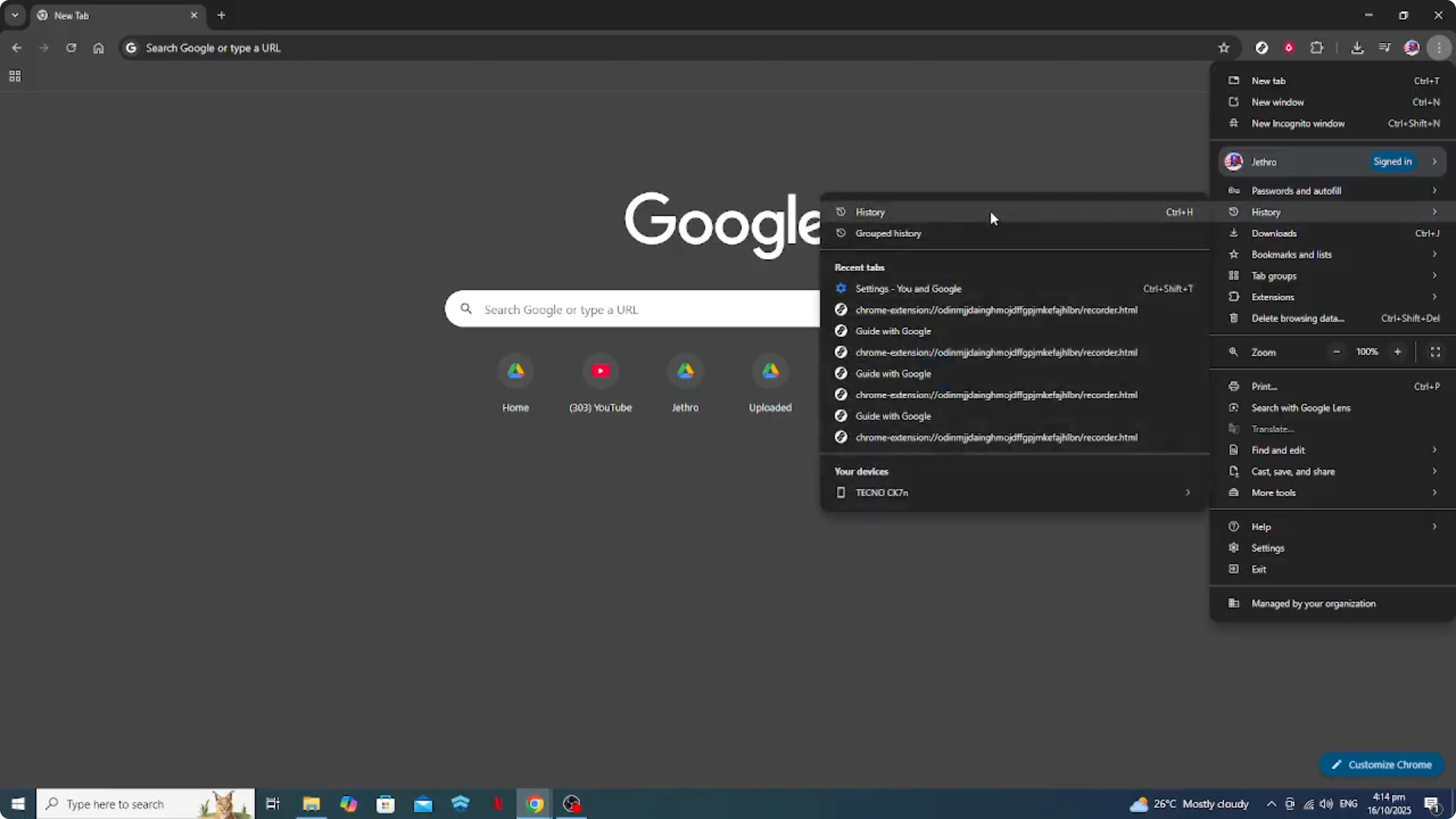Click the reading list icon in toolbar
Viewport: 1456px width, 819px height.
[1385, 47]
